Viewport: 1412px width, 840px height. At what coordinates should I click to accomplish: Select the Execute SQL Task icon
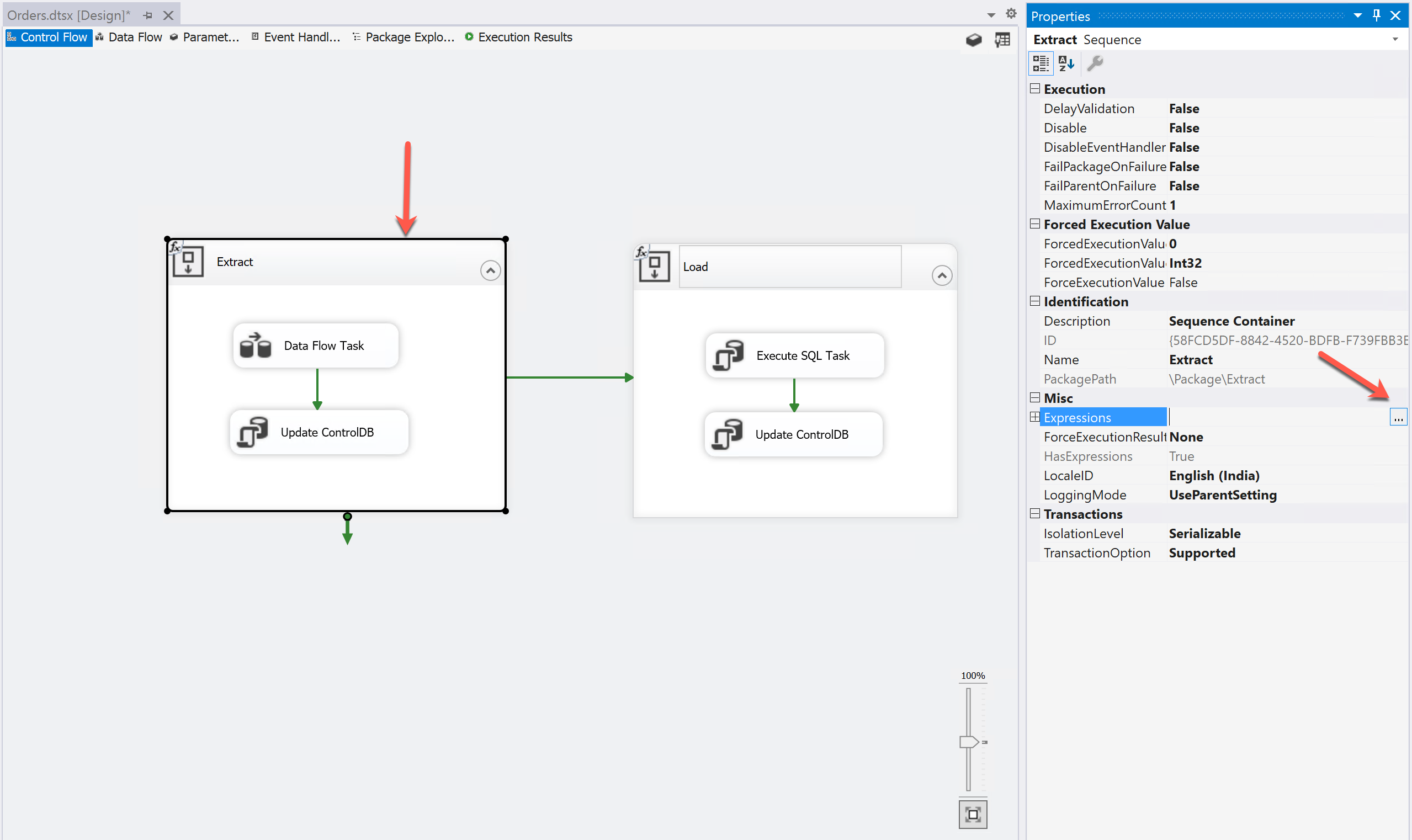click(x=728, y=355)
